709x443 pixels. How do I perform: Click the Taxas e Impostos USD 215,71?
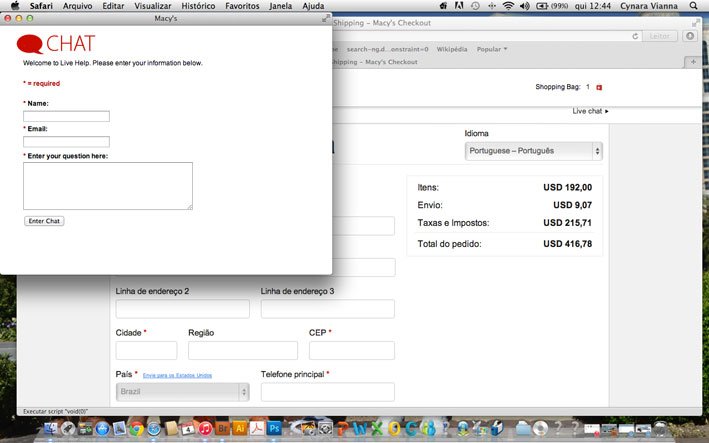(567, 222)
